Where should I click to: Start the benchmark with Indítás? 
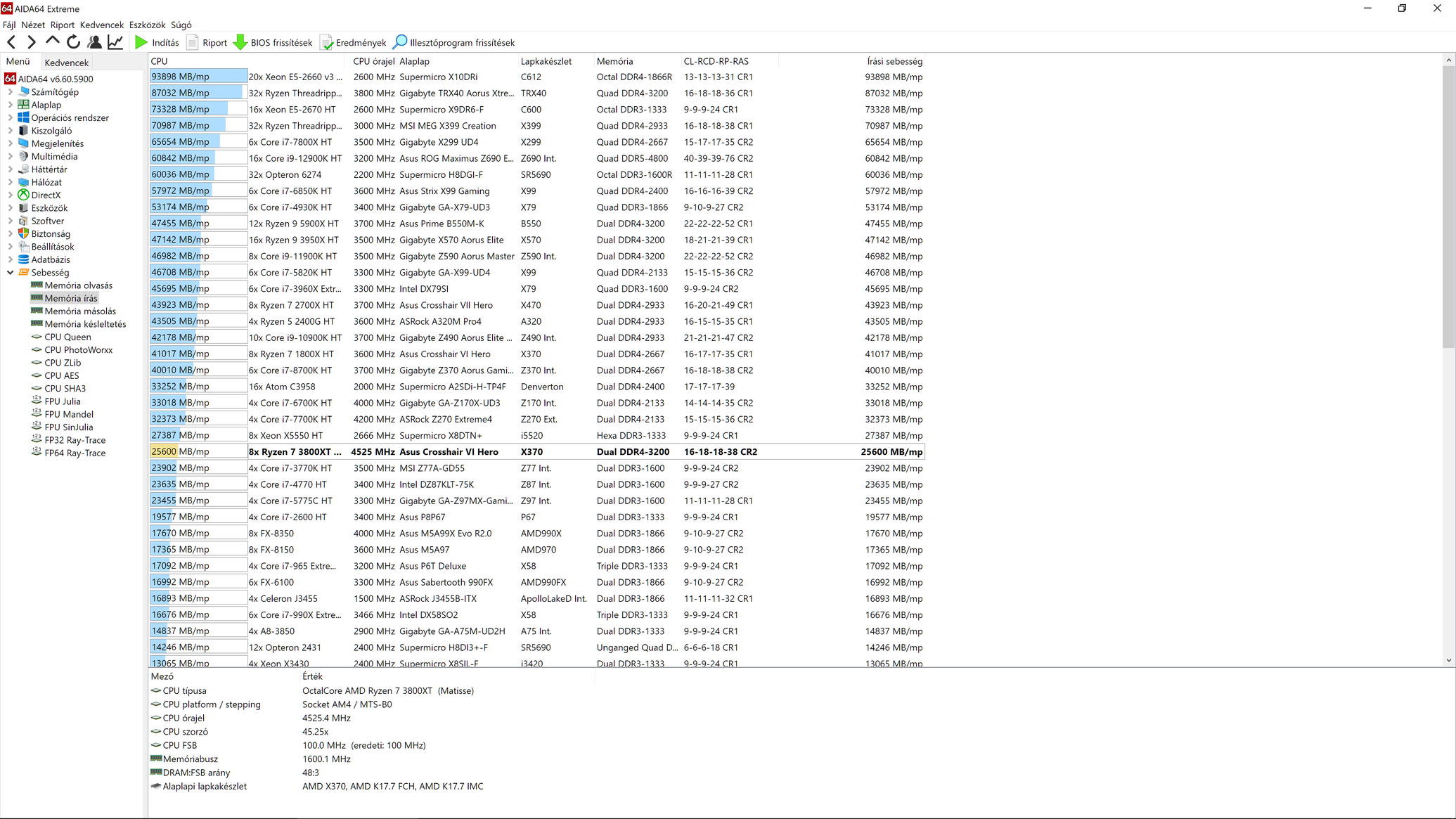tap(157, 43)
